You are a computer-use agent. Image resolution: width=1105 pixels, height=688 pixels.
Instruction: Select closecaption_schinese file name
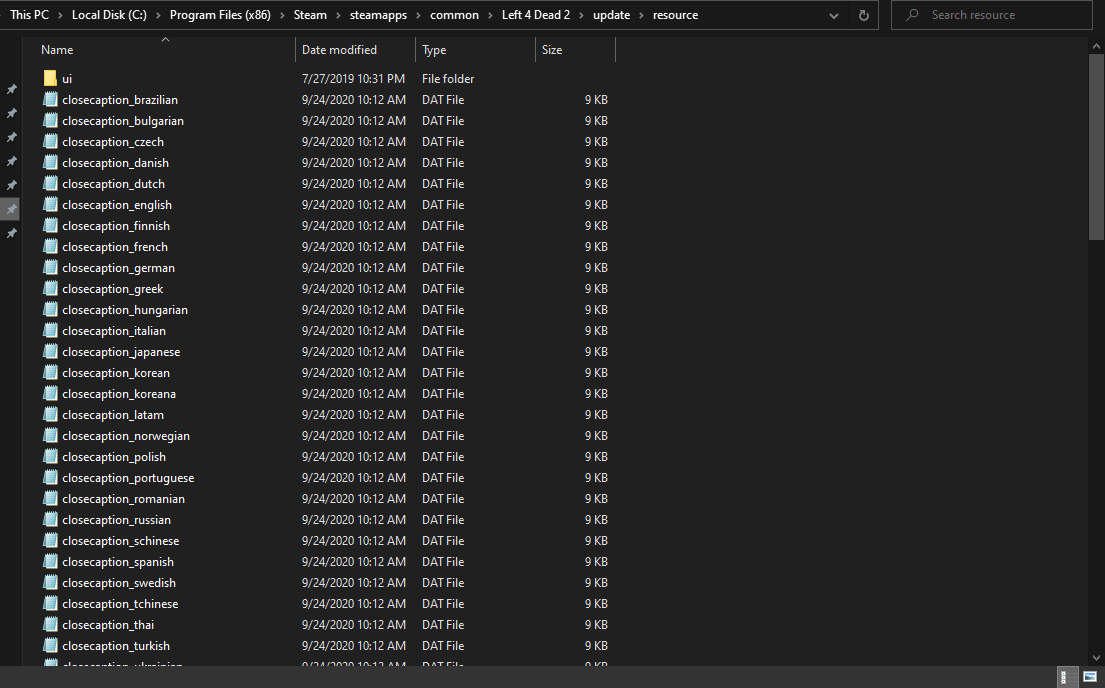tap(121, 541)
